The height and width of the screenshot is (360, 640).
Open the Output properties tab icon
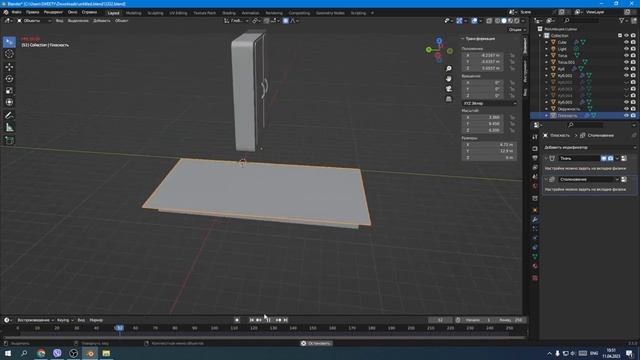click(535, 158)
